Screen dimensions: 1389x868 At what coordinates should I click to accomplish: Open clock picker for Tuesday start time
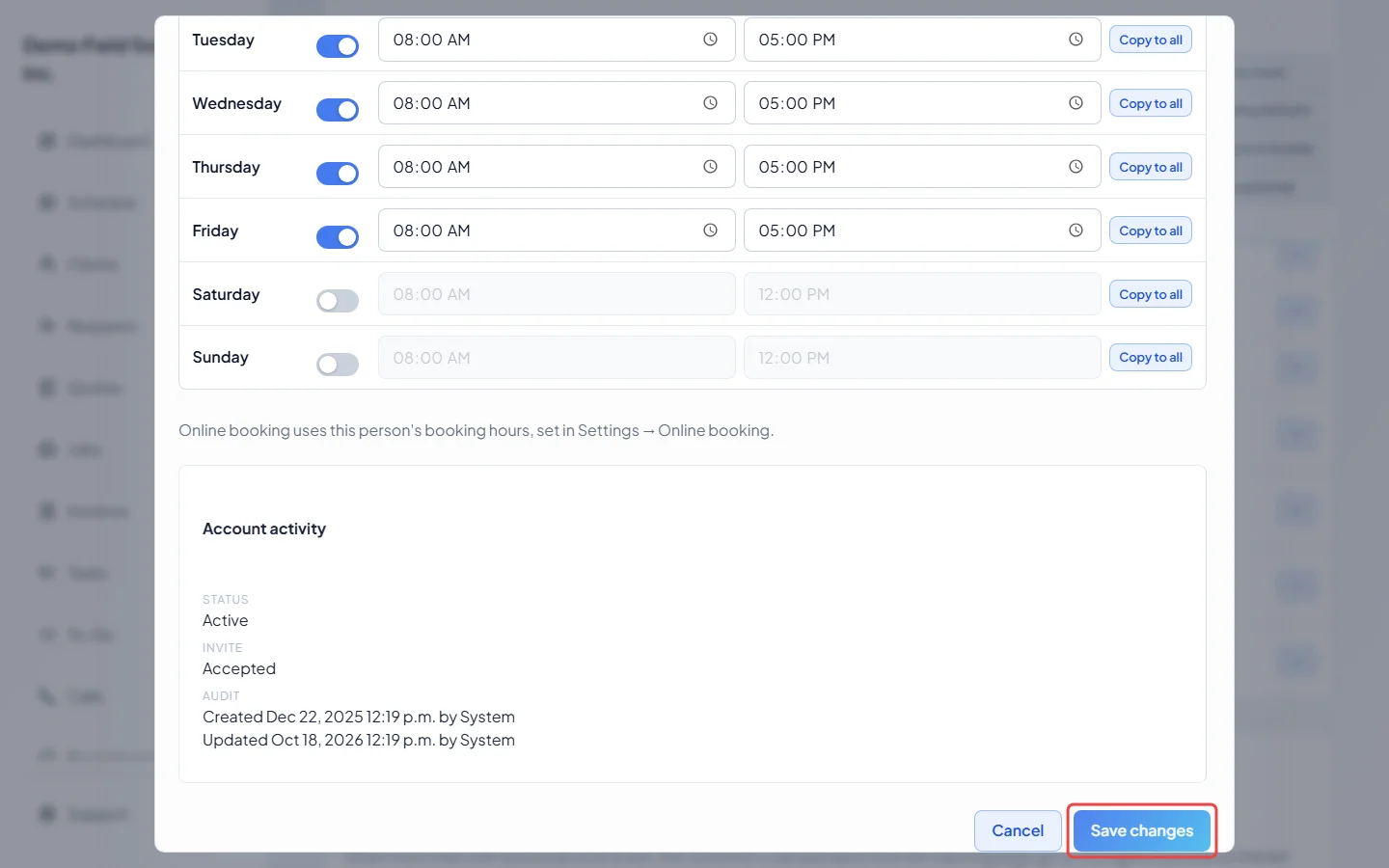coord(710,40)
